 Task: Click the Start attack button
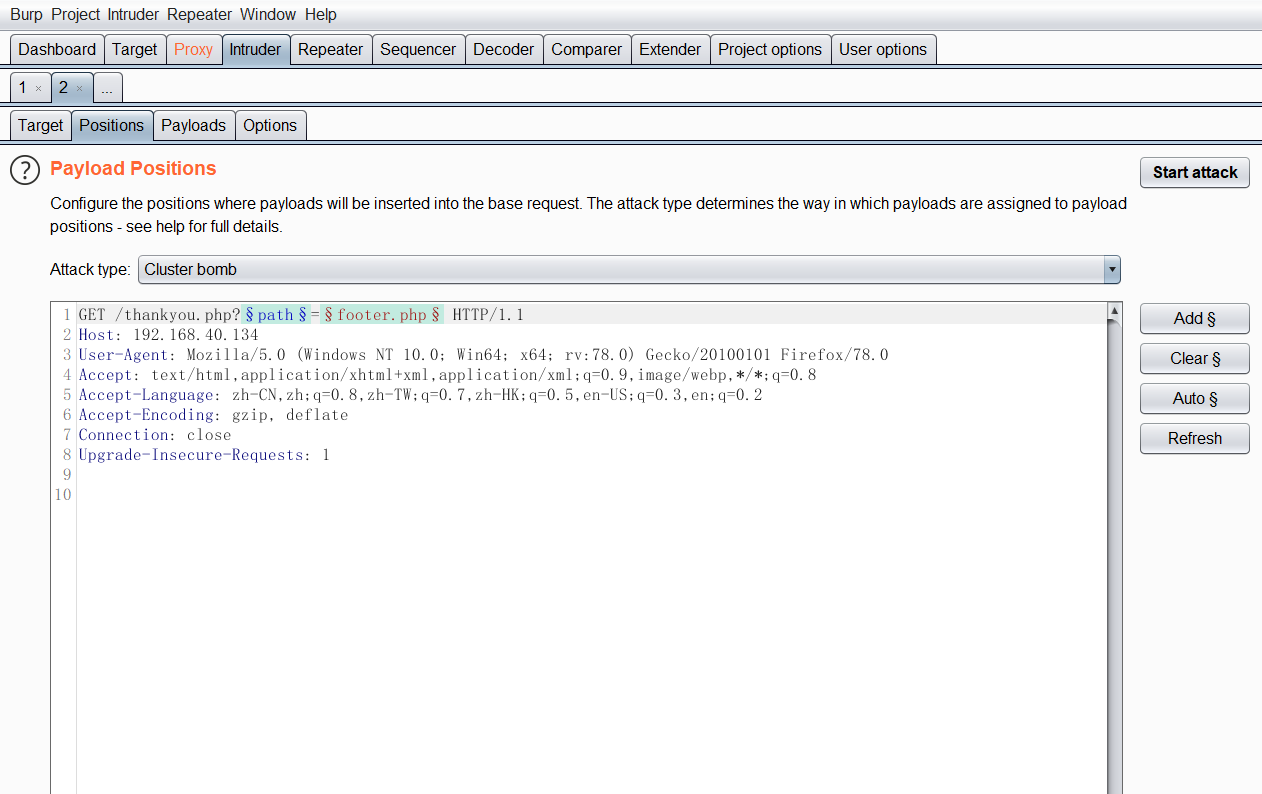pos(1195,172)
